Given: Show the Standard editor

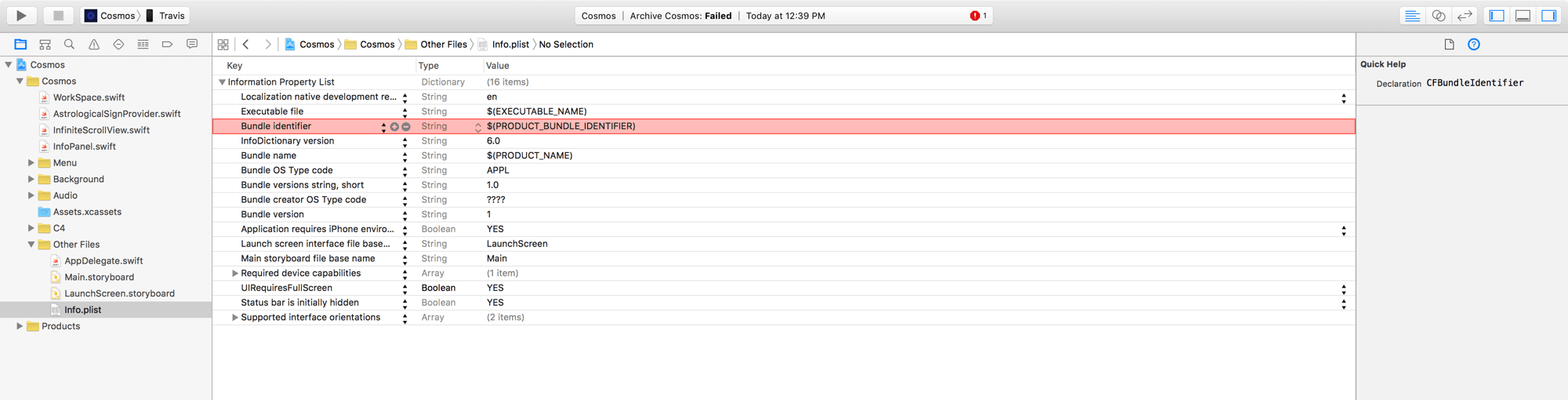Looking at the screenshot, I should click(x=1412, y=16).
